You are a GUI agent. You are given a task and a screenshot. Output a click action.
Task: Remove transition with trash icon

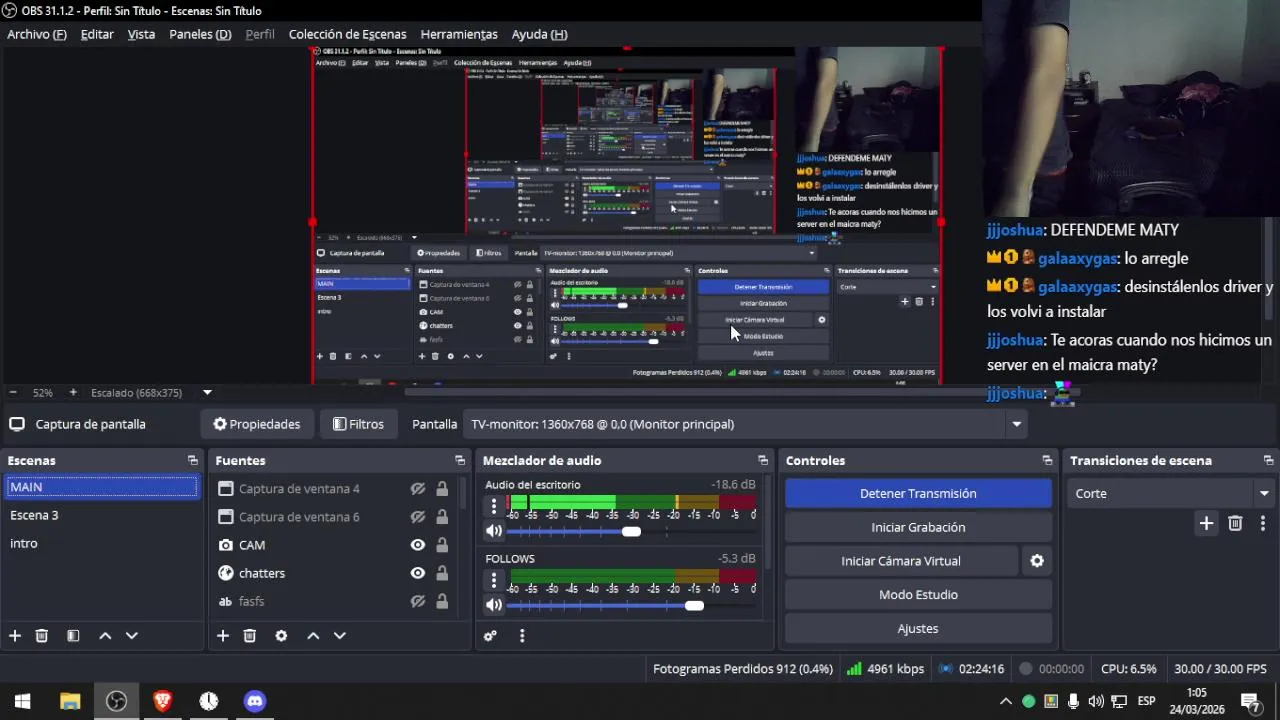(x=1235, y=523)
